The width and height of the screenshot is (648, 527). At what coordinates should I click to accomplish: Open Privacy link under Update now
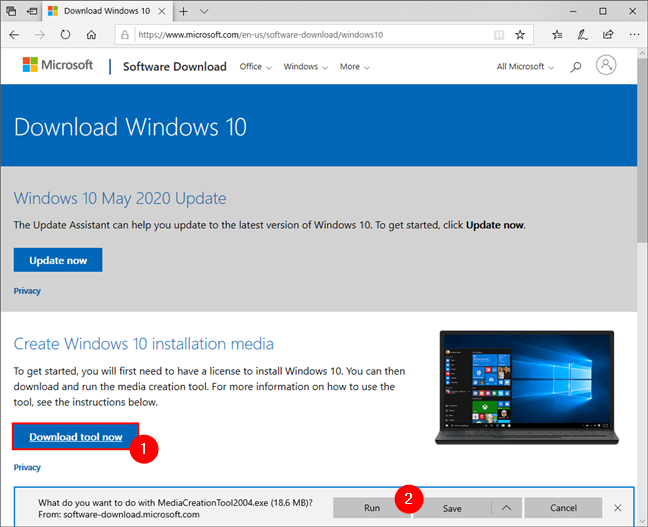tap(27, 291)
